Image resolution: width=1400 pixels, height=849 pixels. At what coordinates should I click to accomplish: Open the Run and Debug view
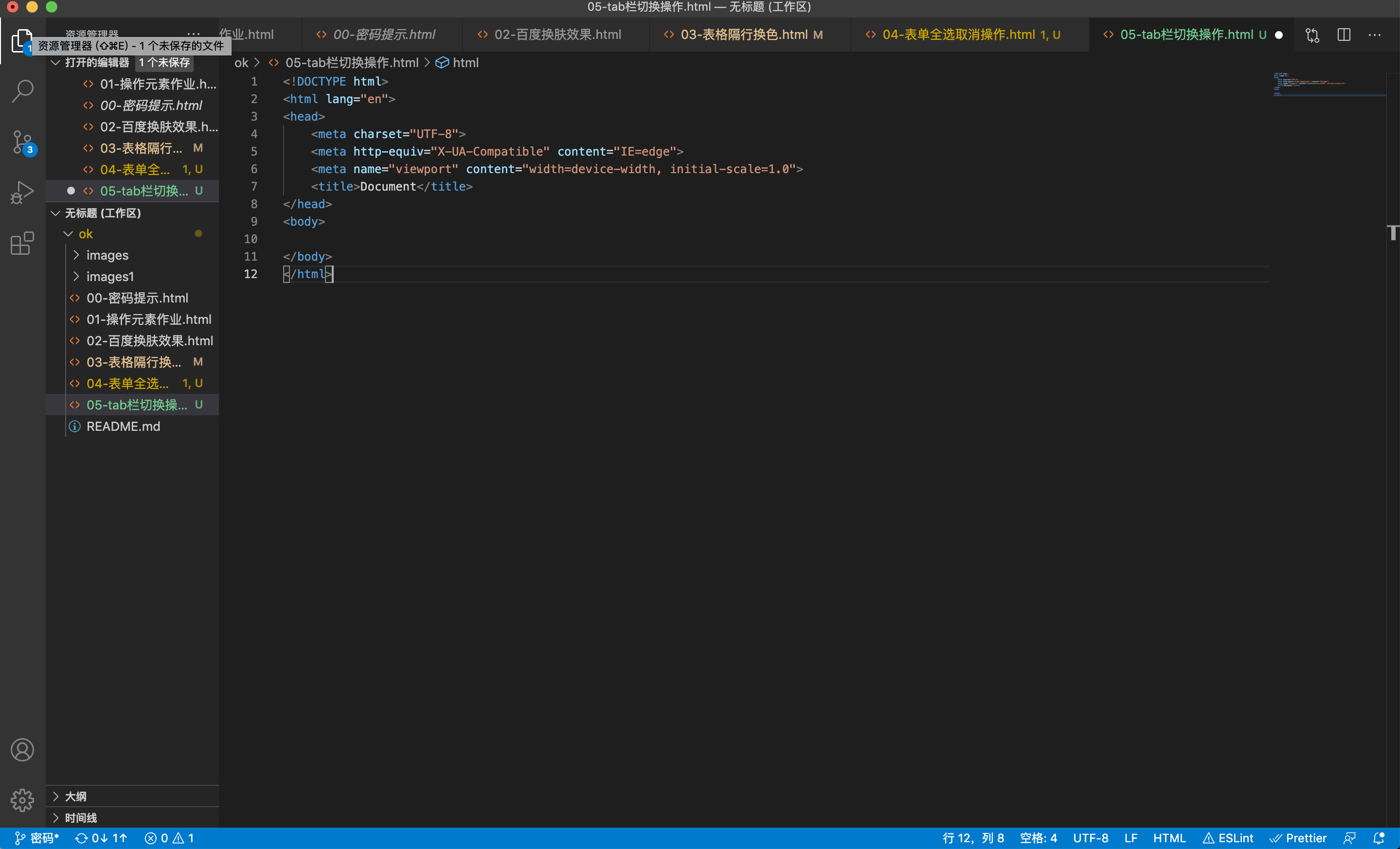tap(22, 193)
